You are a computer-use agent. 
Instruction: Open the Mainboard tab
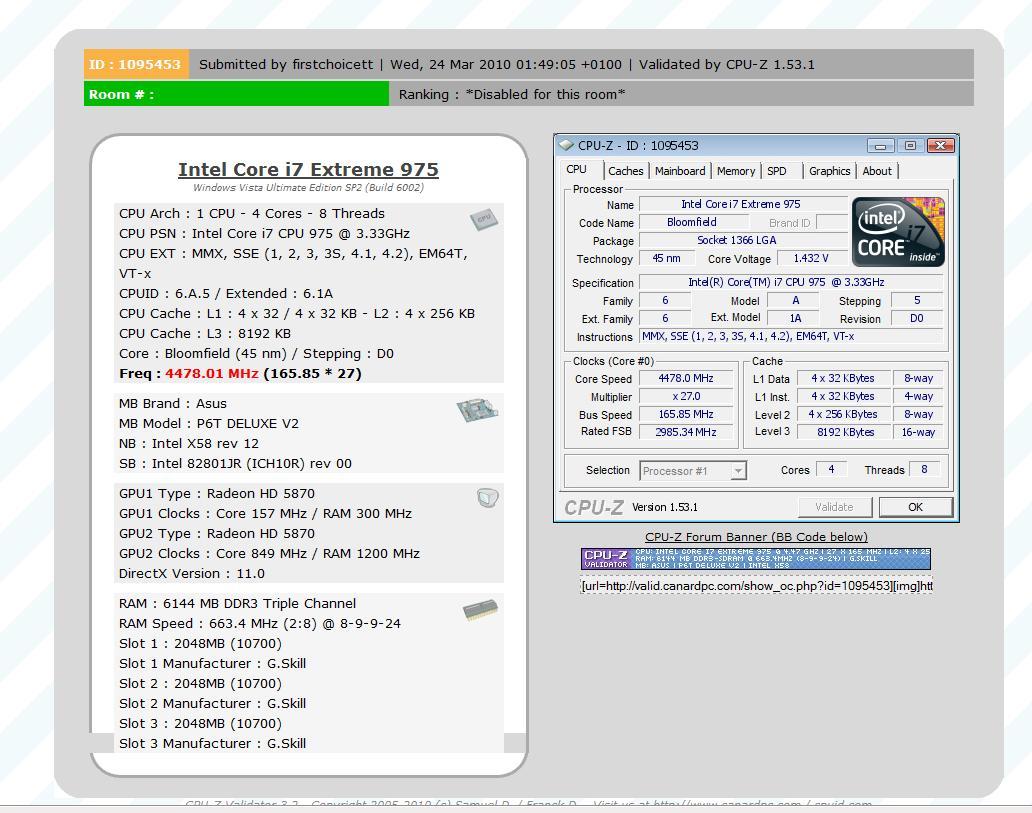coord(680,171)
